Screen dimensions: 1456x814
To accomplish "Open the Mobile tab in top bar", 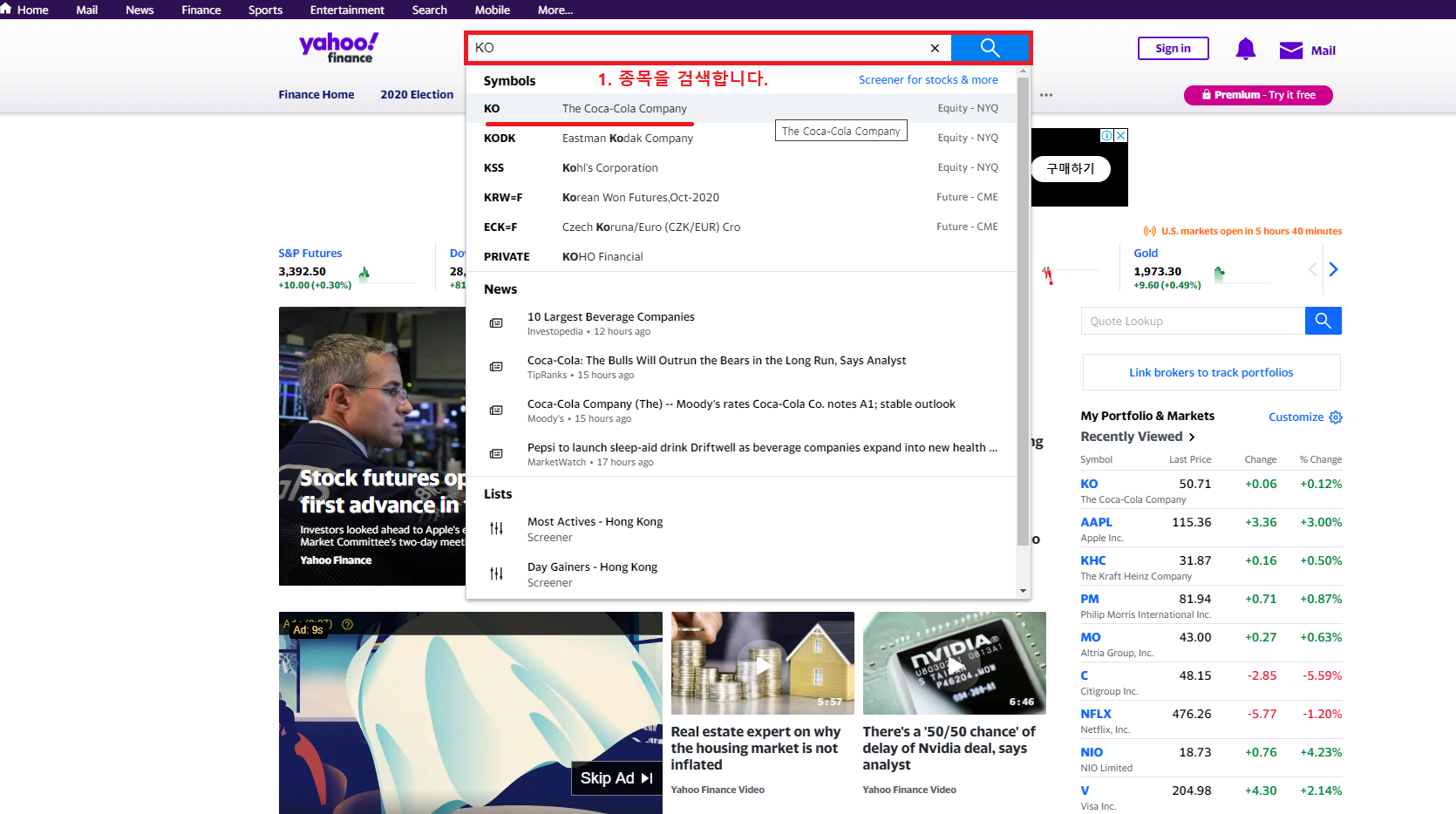I will tap(493, 10).
